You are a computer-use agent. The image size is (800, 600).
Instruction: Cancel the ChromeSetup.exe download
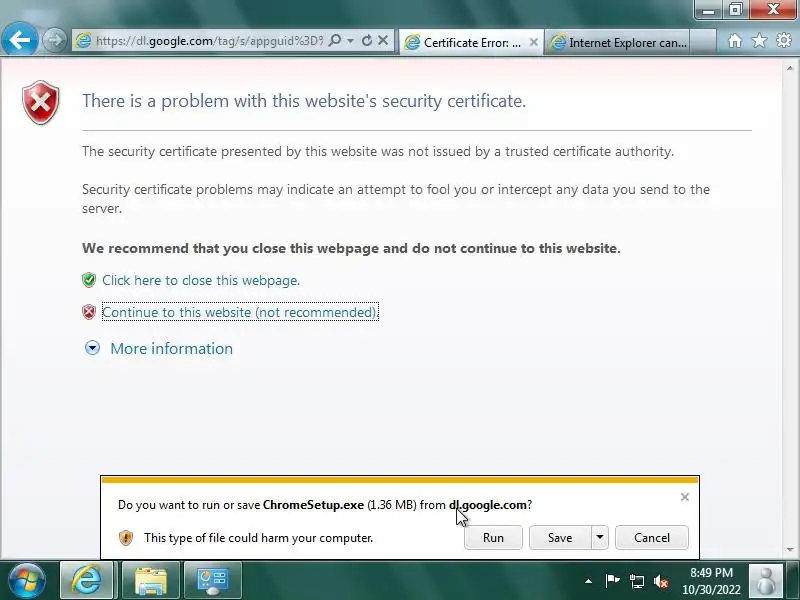tap(652, 538)
